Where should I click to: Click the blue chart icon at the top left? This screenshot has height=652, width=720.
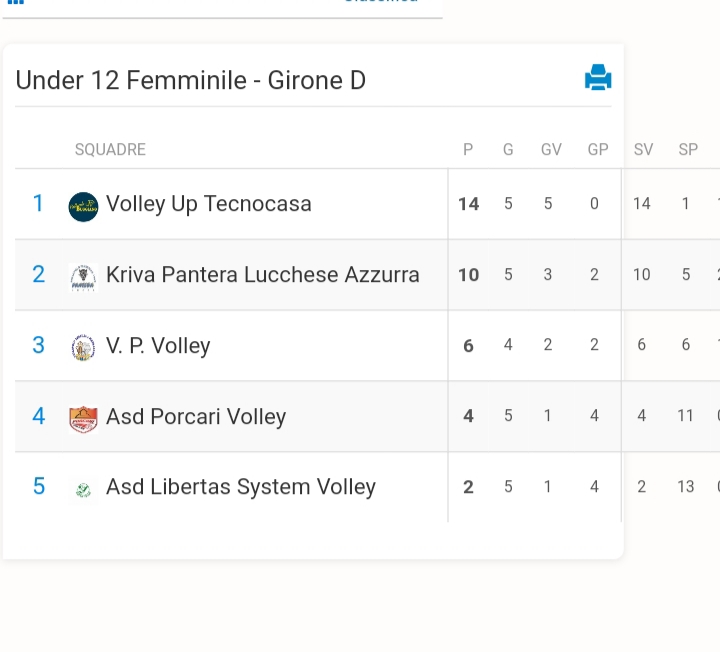click(16, 2)
